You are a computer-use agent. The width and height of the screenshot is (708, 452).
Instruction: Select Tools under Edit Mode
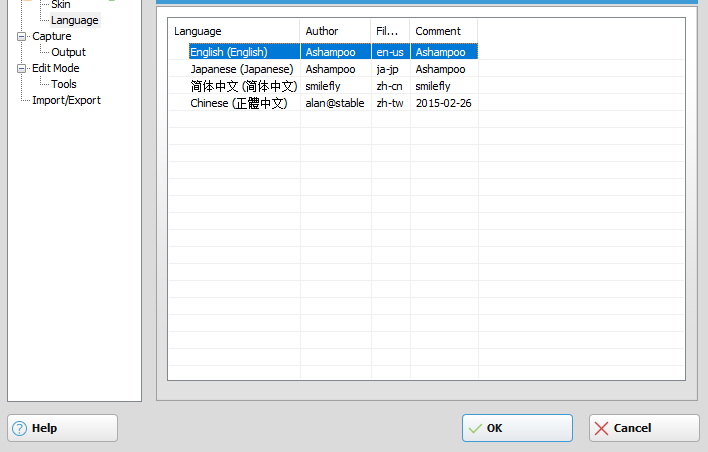pyautogui.click(x=64, y=84)
